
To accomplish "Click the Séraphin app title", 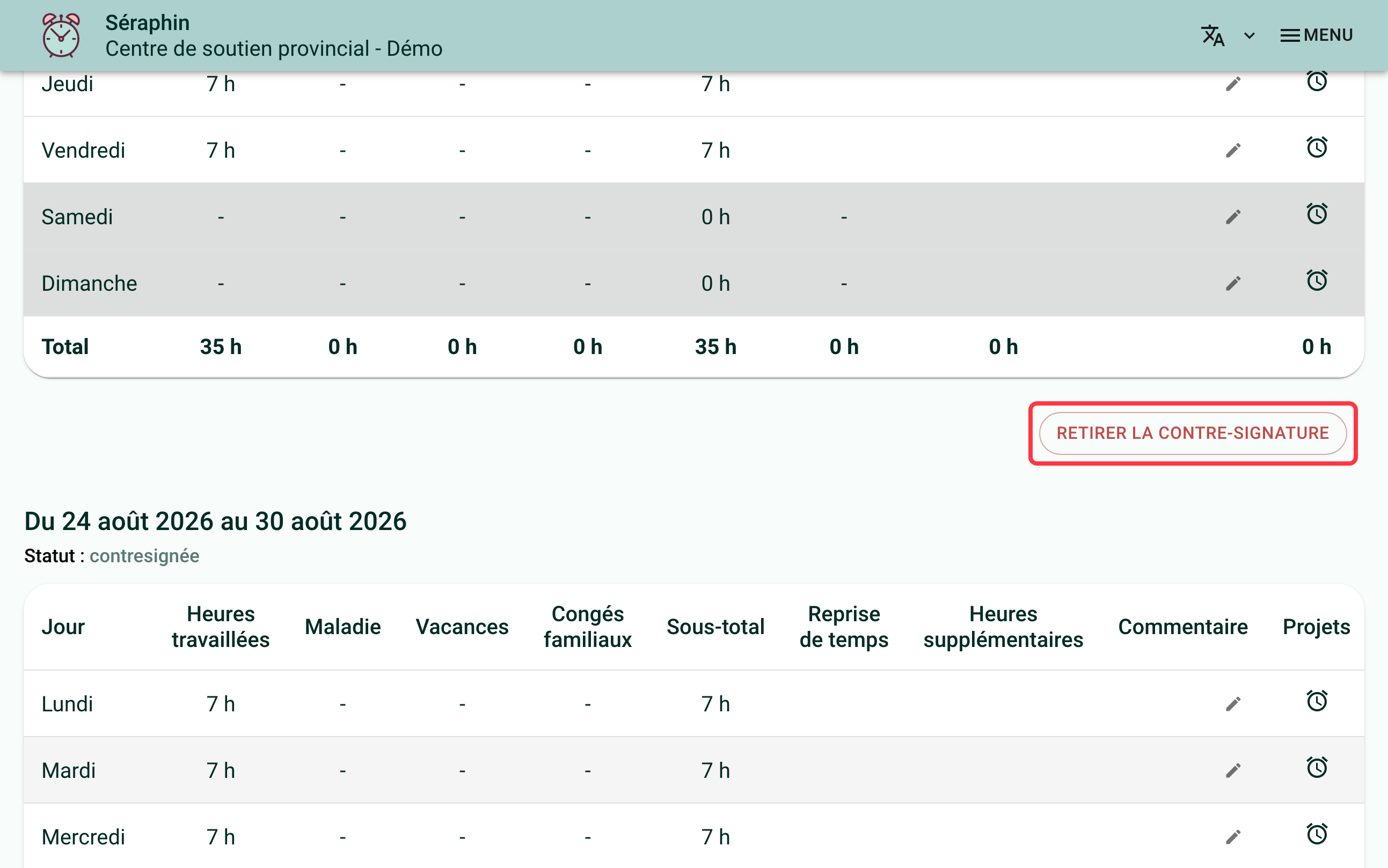I will (x=147, y=23).
